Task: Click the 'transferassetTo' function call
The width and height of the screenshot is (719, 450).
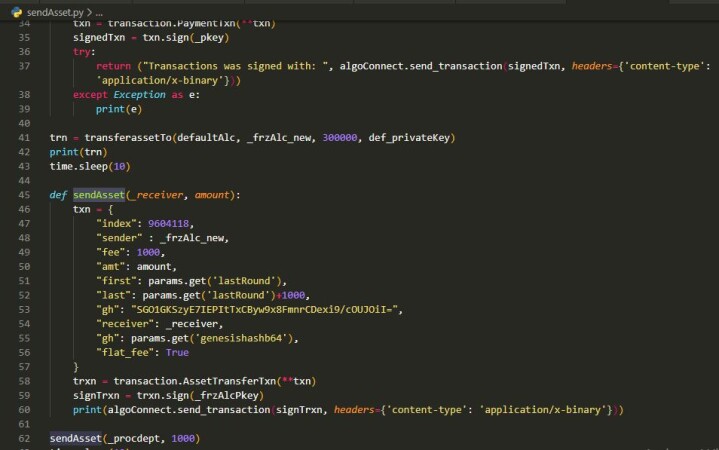Action: (128, 138)
